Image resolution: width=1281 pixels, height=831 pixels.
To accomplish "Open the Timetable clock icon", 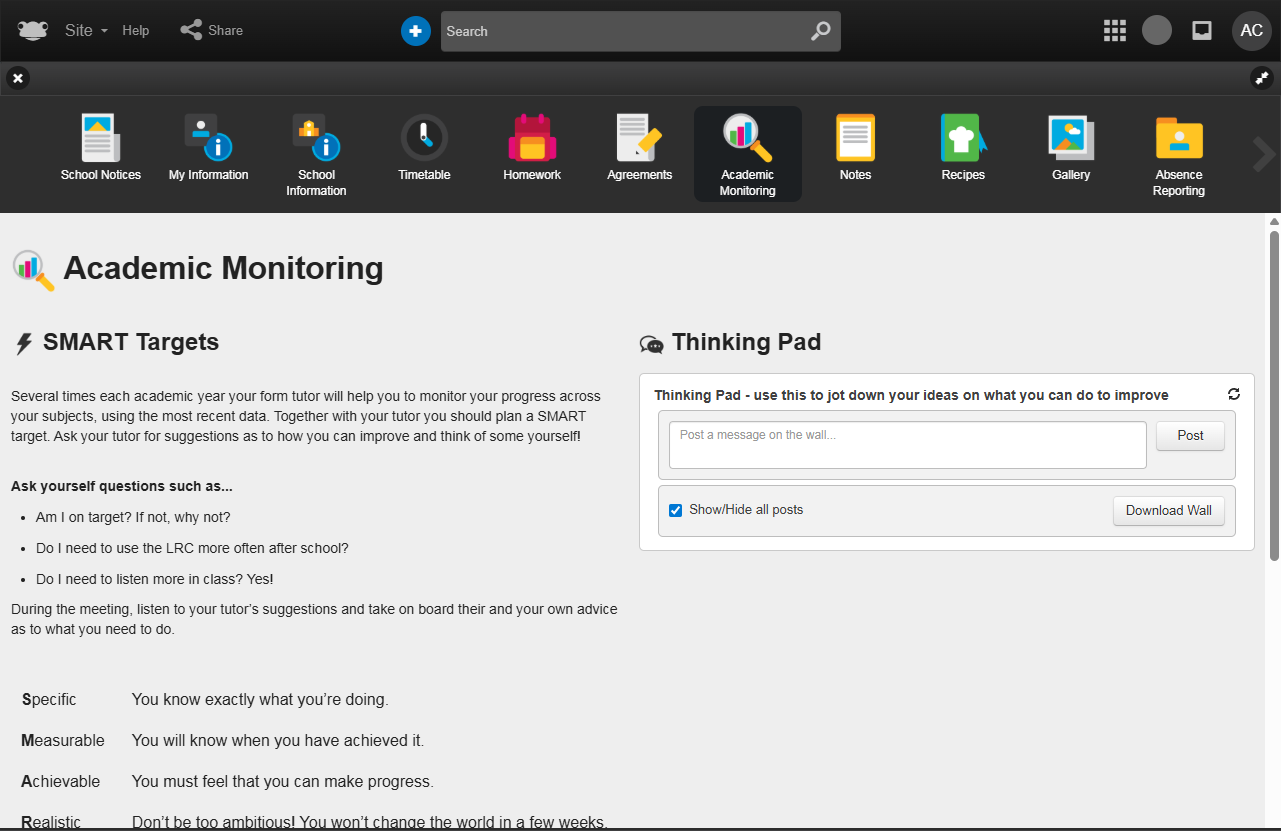I will [424, 139].
